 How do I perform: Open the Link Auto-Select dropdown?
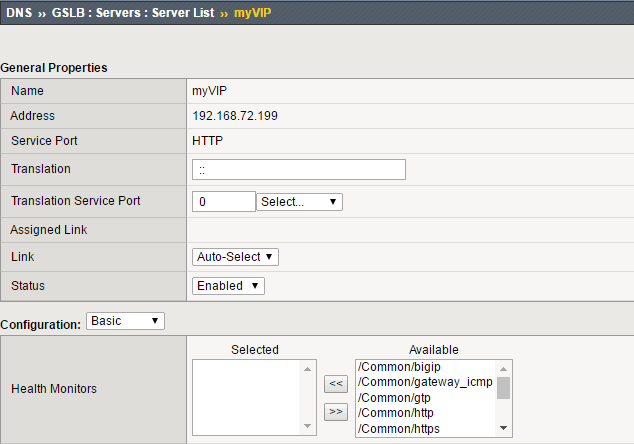235,257
